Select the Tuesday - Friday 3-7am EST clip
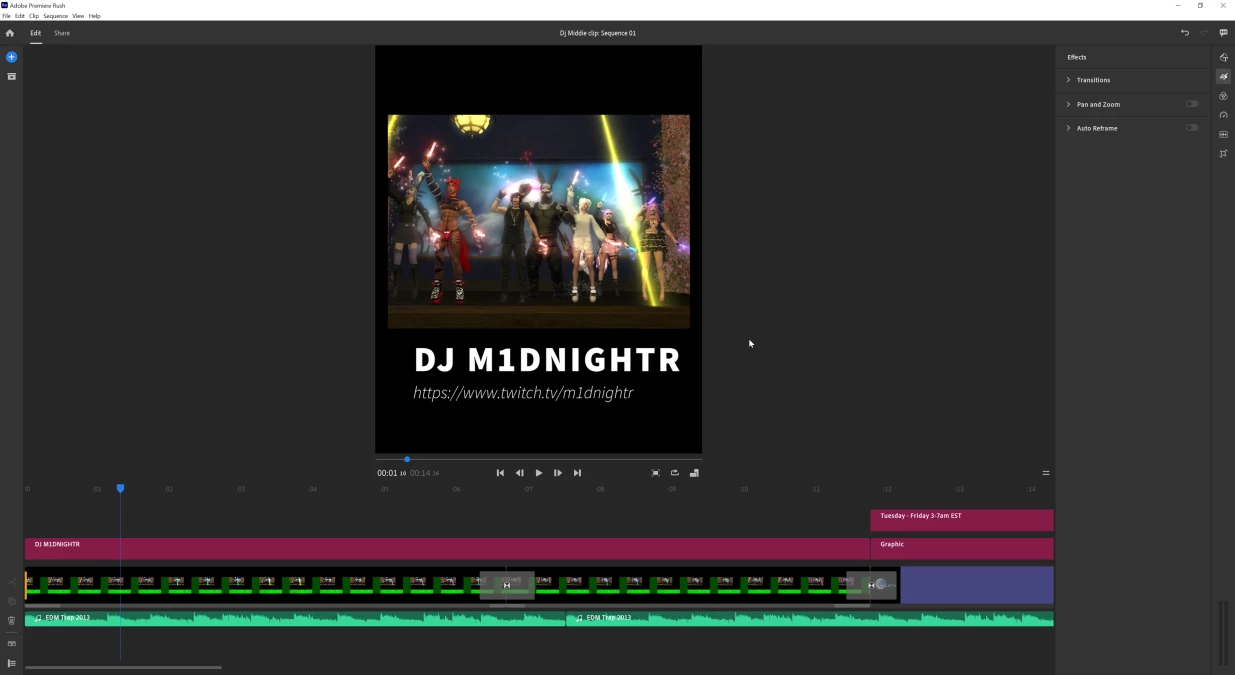The height and width of the screenshot is (675, 1235). pos(962,520)
